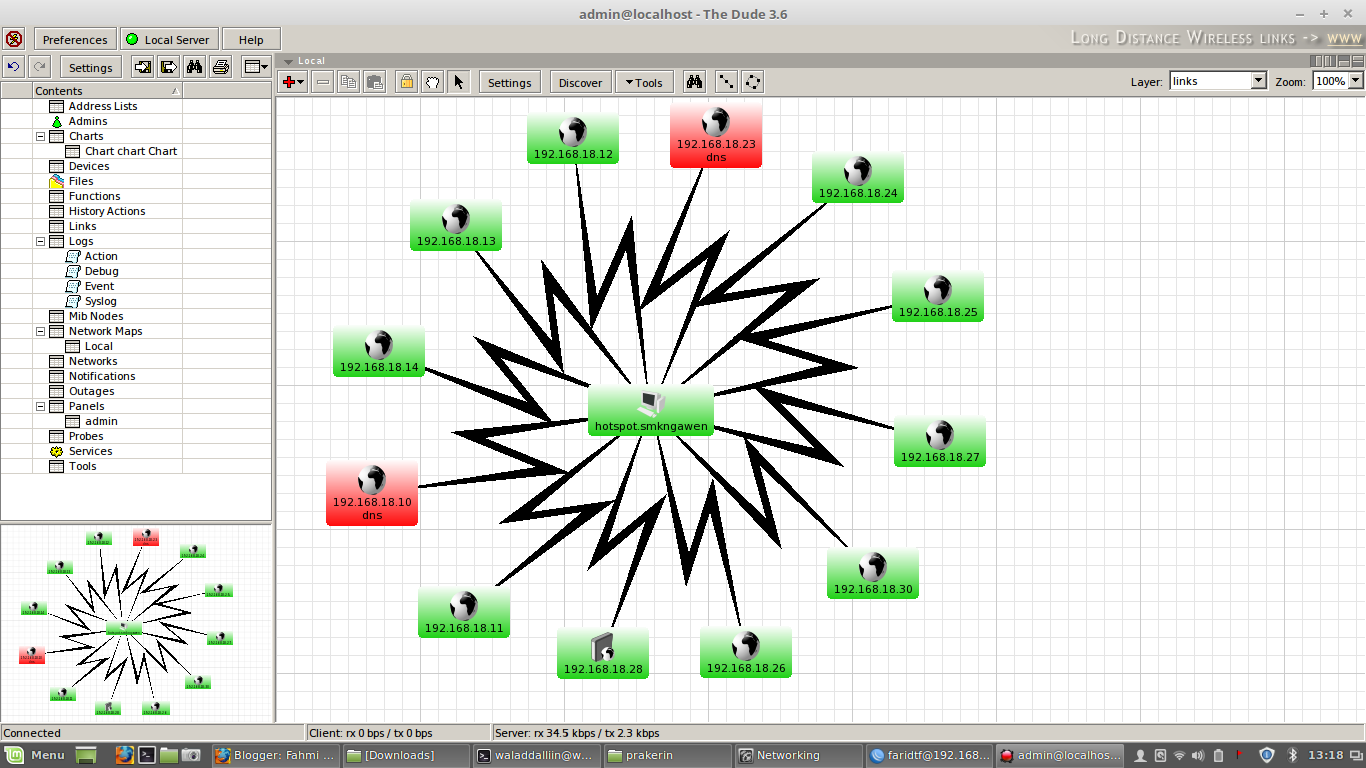Click the red plus add-device icon
Screen dimensions: 1366x768
coord(288,81)
